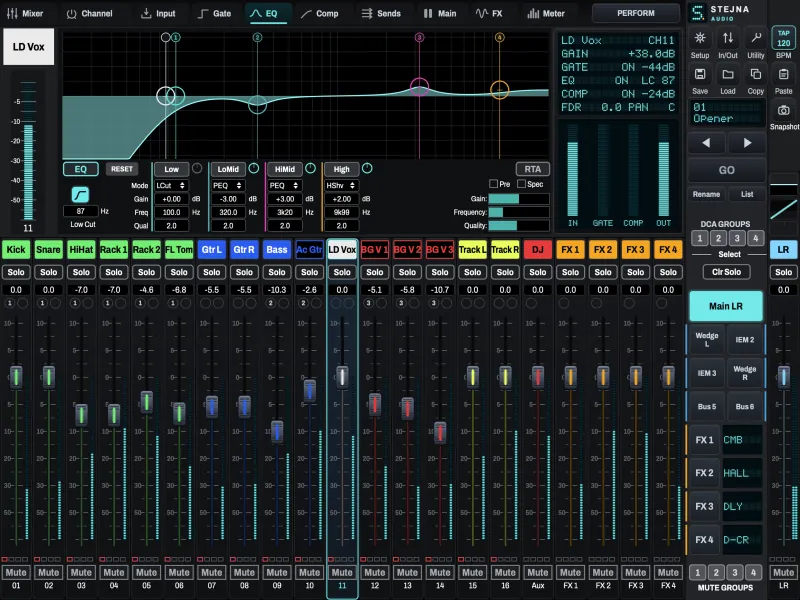Click the RTA Gain slider
The image size is (800, 600).
[x=519, y=199]
